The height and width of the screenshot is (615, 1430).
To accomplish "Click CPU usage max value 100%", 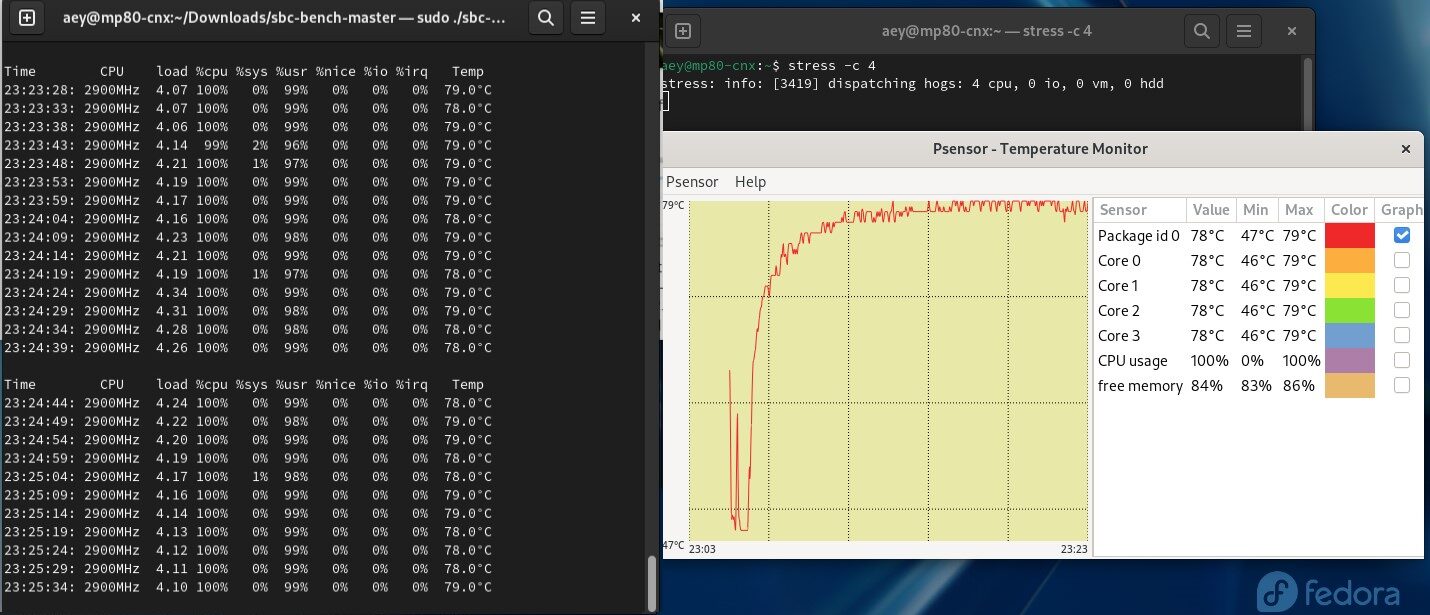I will [1301, 360].
